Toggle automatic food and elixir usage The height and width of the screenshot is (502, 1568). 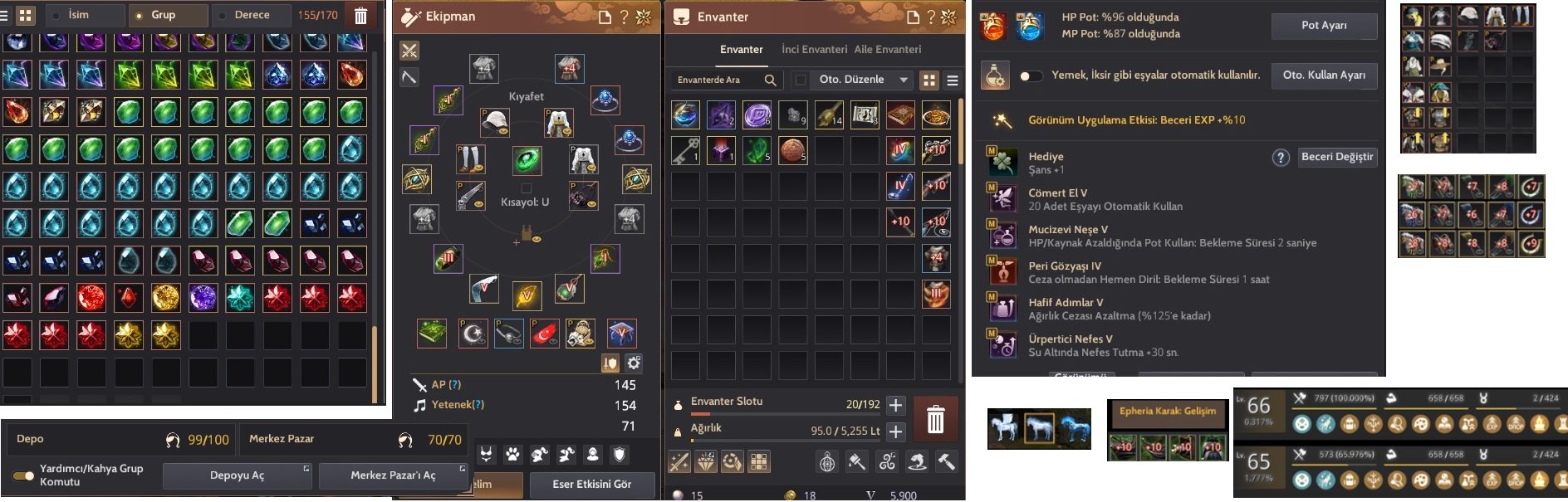pyautogui.click(x=1031, y=76)
